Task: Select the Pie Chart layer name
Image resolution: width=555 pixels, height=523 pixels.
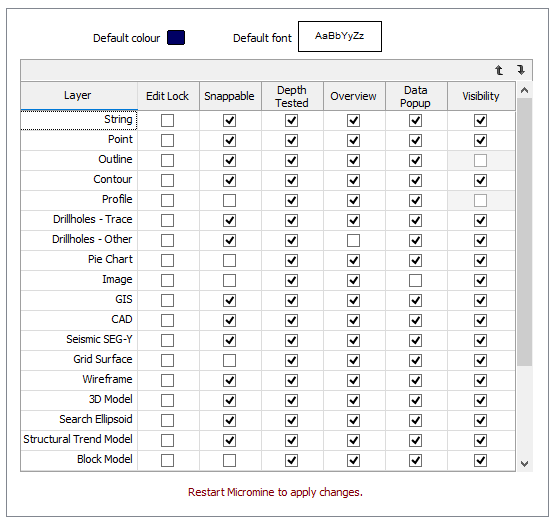Action: click(79, 260)
